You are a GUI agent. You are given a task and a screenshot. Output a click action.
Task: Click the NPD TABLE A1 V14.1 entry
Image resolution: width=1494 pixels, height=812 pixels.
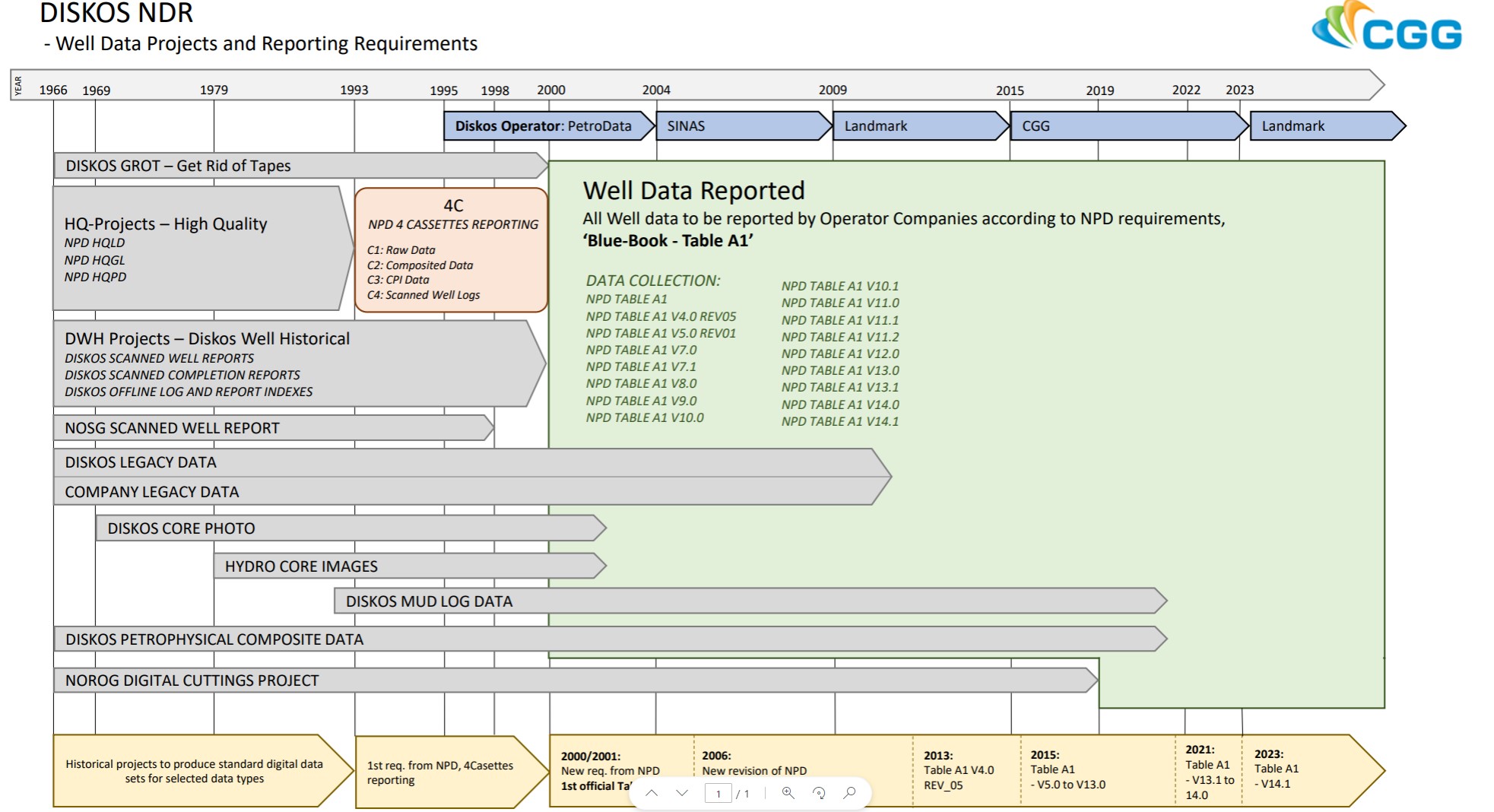[839, 421]
